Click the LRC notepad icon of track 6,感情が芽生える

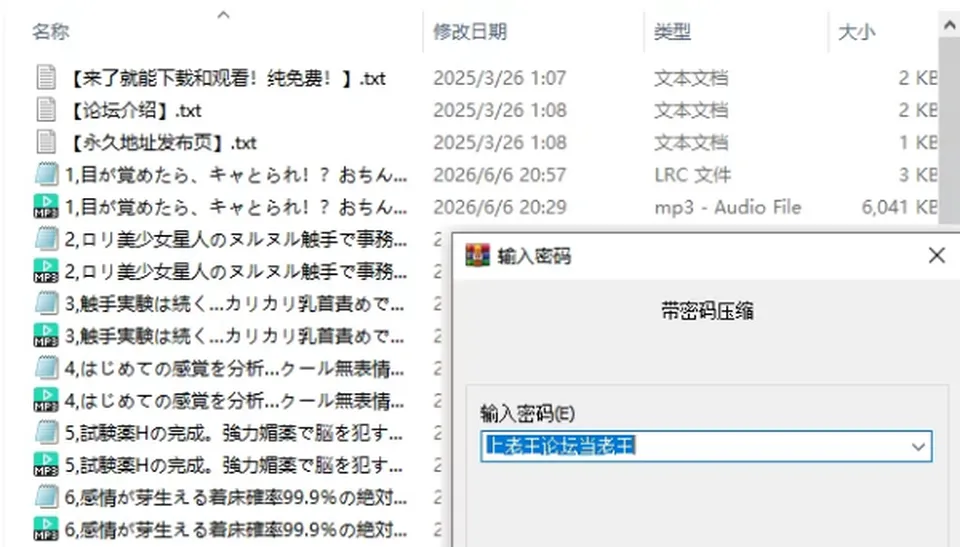point(46,497)
